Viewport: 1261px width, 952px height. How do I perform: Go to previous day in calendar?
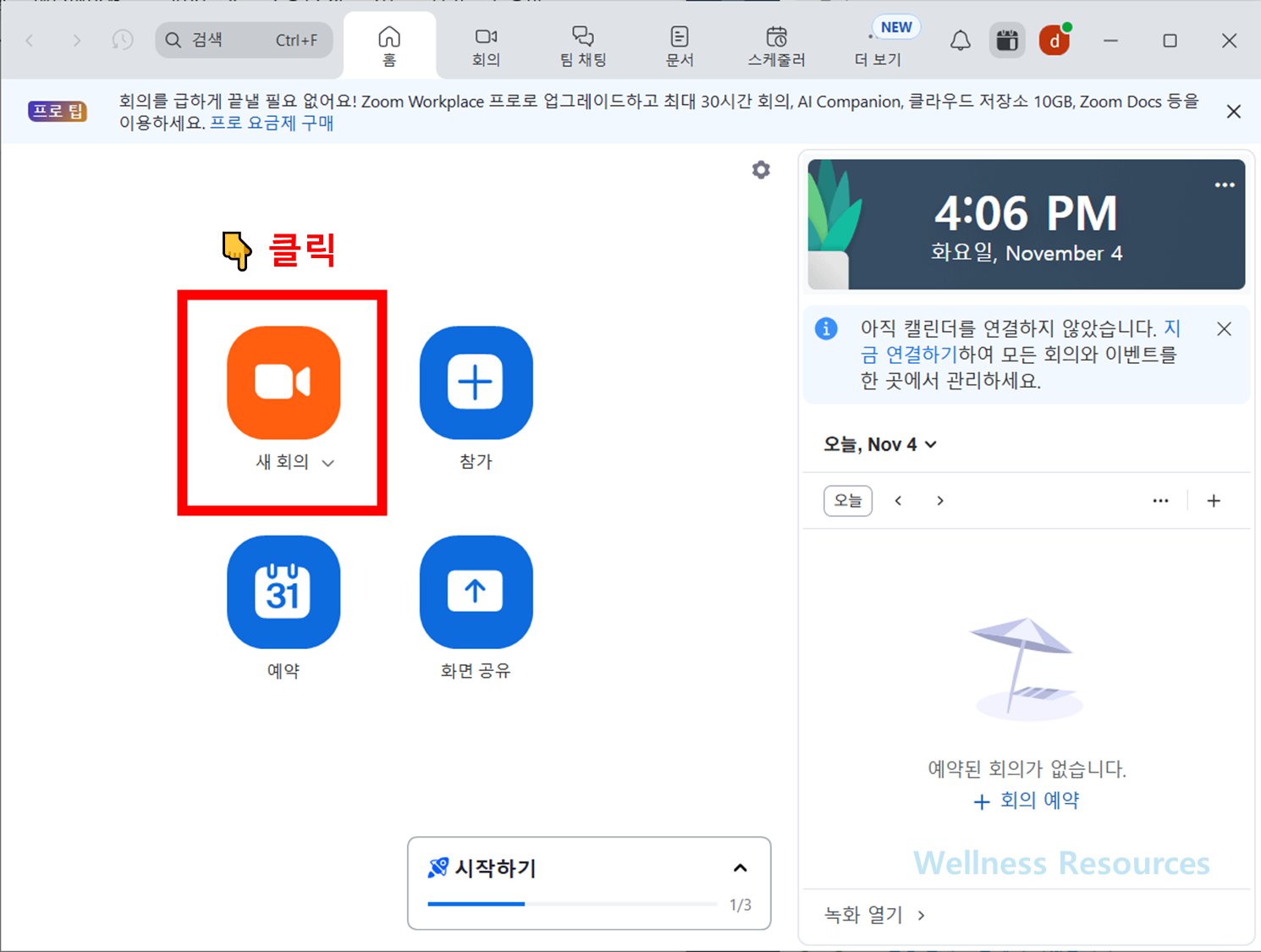tap(899, 501)
